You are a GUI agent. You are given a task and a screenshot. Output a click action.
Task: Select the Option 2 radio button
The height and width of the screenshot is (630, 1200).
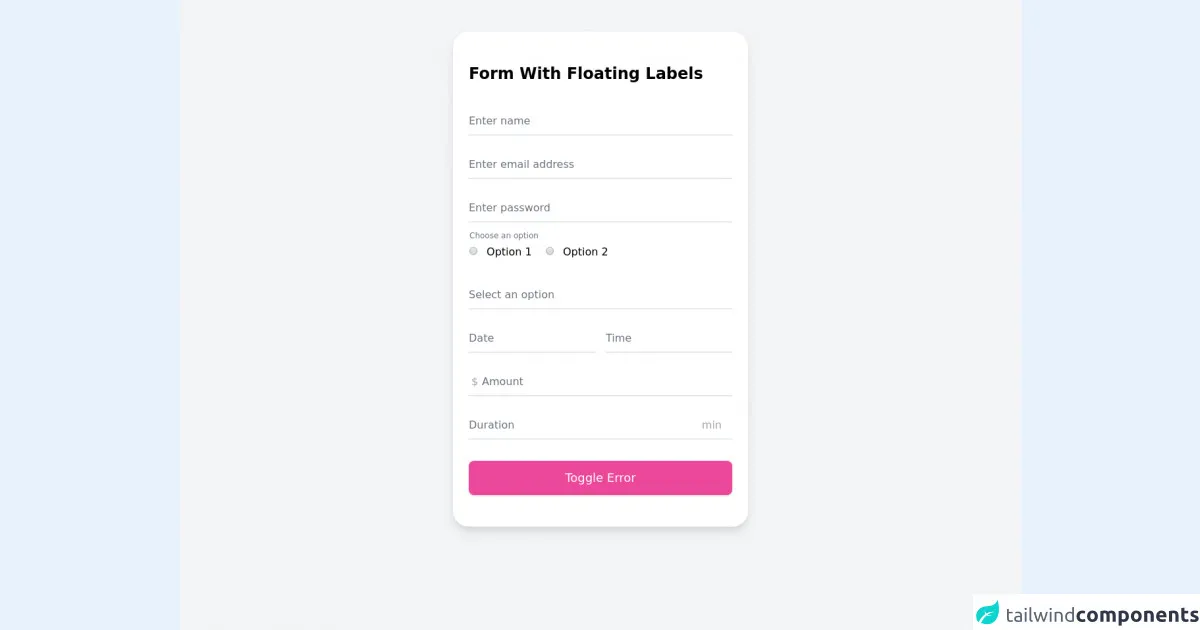point(550,251)
